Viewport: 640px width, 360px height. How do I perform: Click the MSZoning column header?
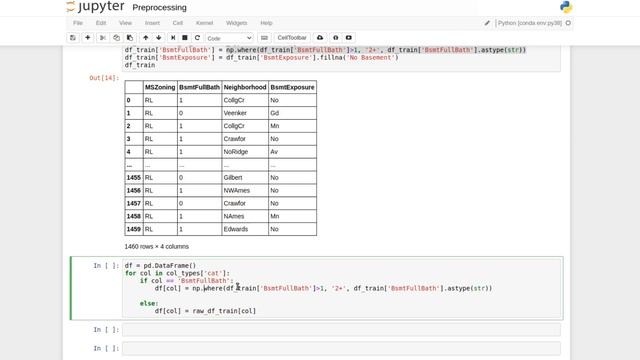(160, 87)
